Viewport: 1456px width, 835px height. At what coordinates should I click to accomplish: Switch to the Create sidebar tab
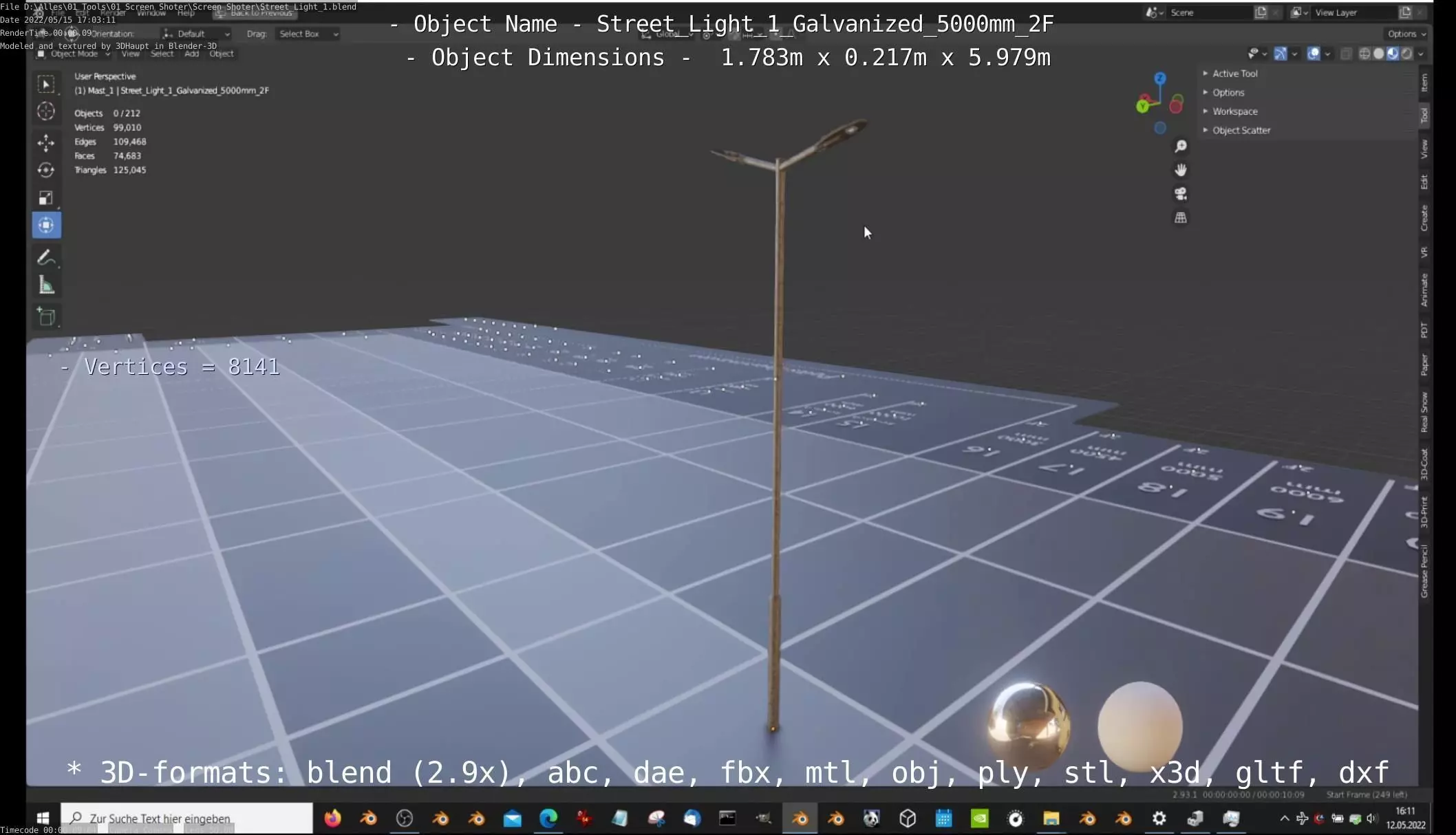[x=1424, y=218]
